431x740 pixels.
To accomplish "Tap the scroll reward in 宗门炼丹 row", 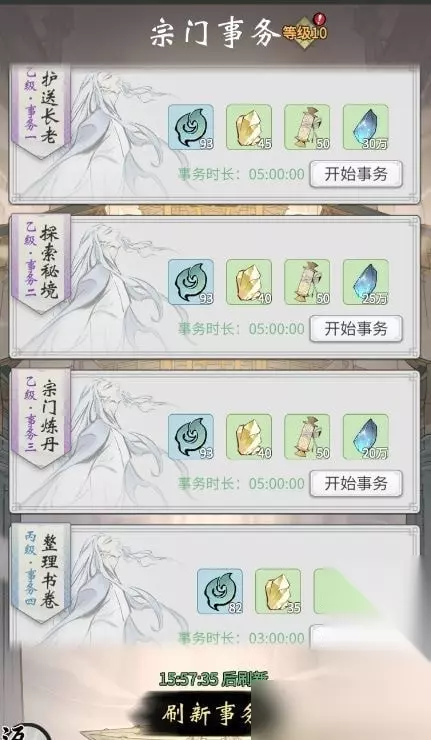I will tap(307, 437).
